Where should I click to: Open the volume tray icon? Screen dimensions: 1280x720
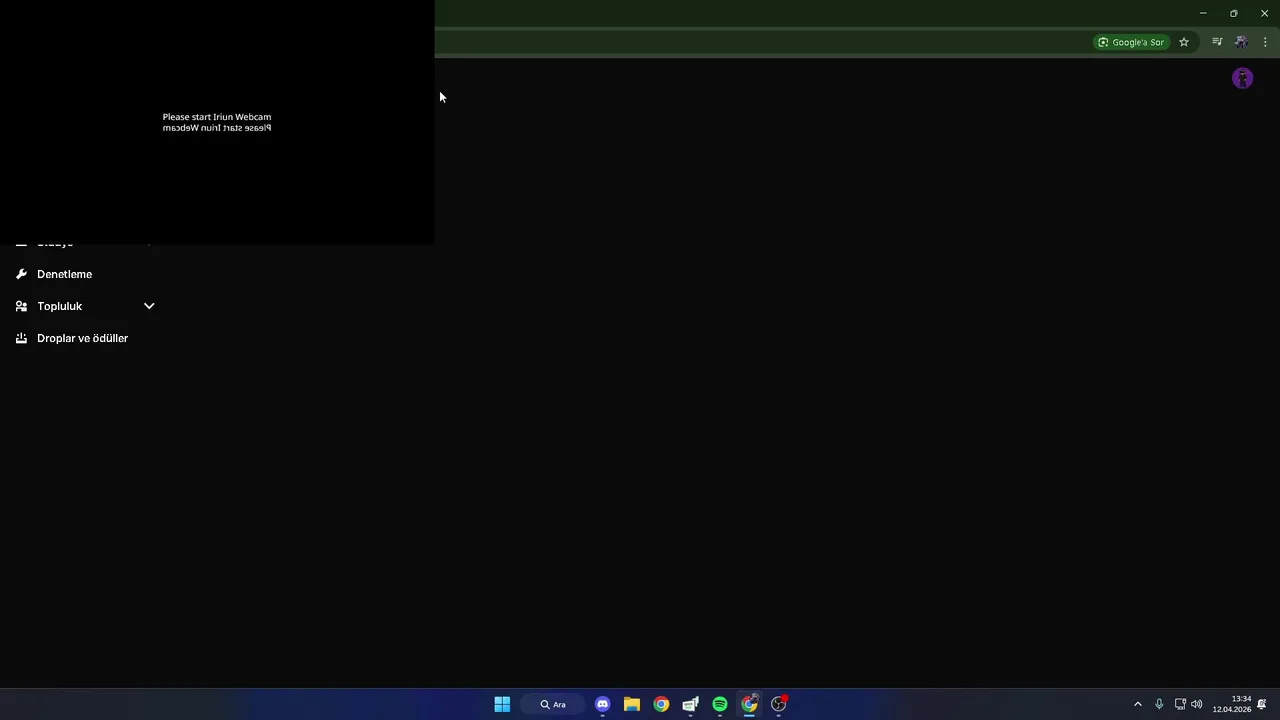click(1197, 704)
